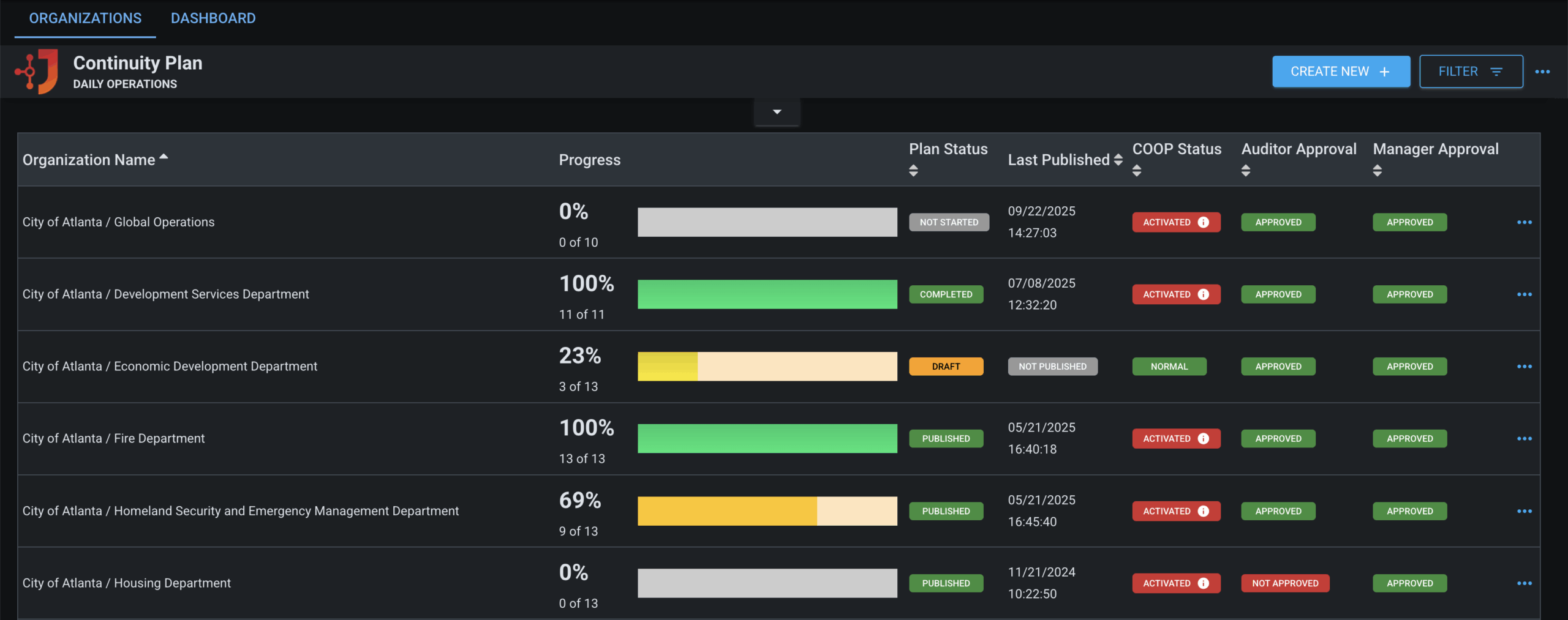The image size is (1568, 620).
Task: Click NOT APPROVED badge for Housing Department
Action: (x=1285, y=583)
